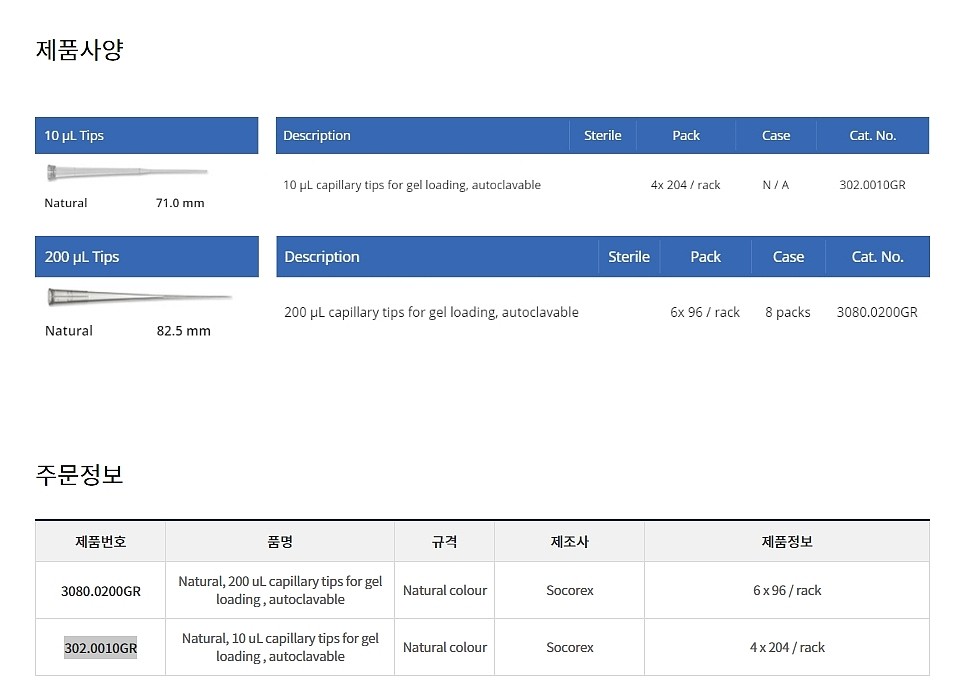The width and height of the screenshot is (960, 689).
Task: Click the Natural colour cell
Action: coord(444,590)
